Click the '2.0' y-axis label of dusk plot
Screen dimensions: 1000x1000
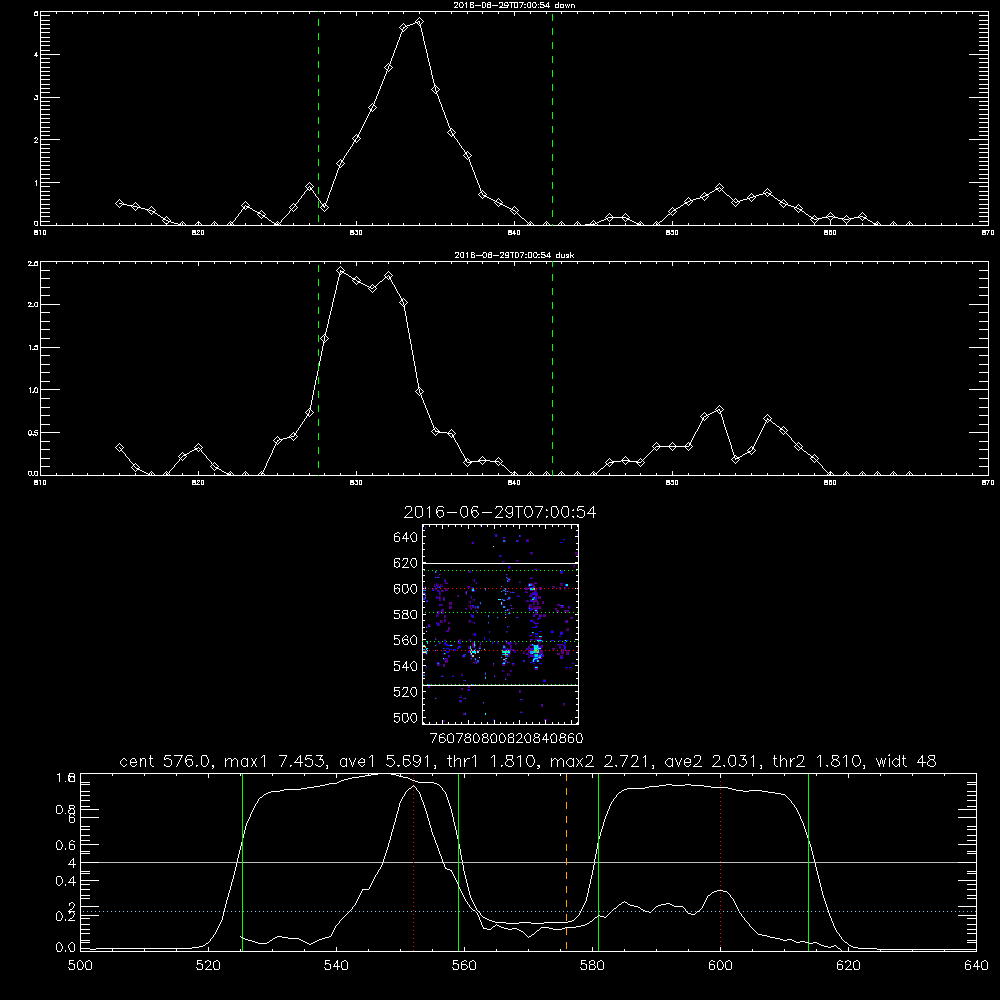click(34, 304)
